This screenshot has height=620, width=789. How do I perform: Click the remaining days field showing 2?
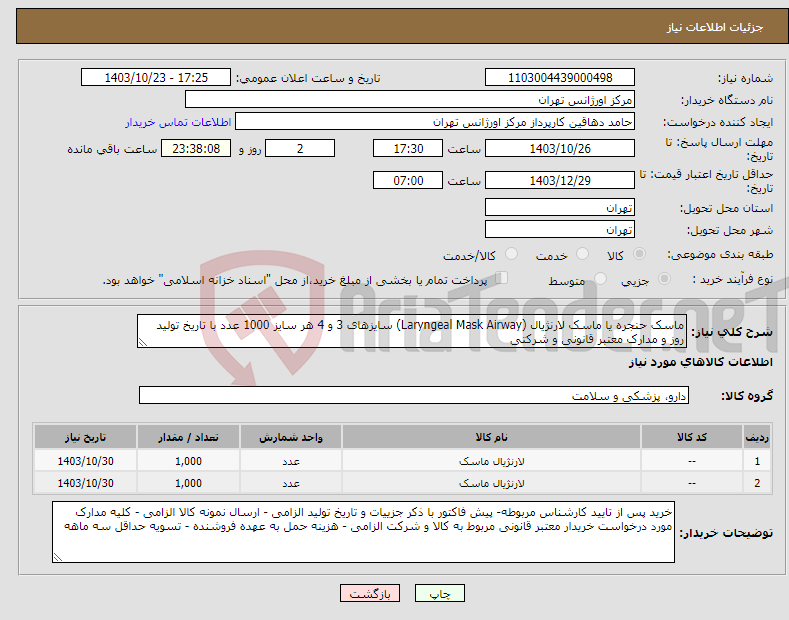click(x=300, y=148)
